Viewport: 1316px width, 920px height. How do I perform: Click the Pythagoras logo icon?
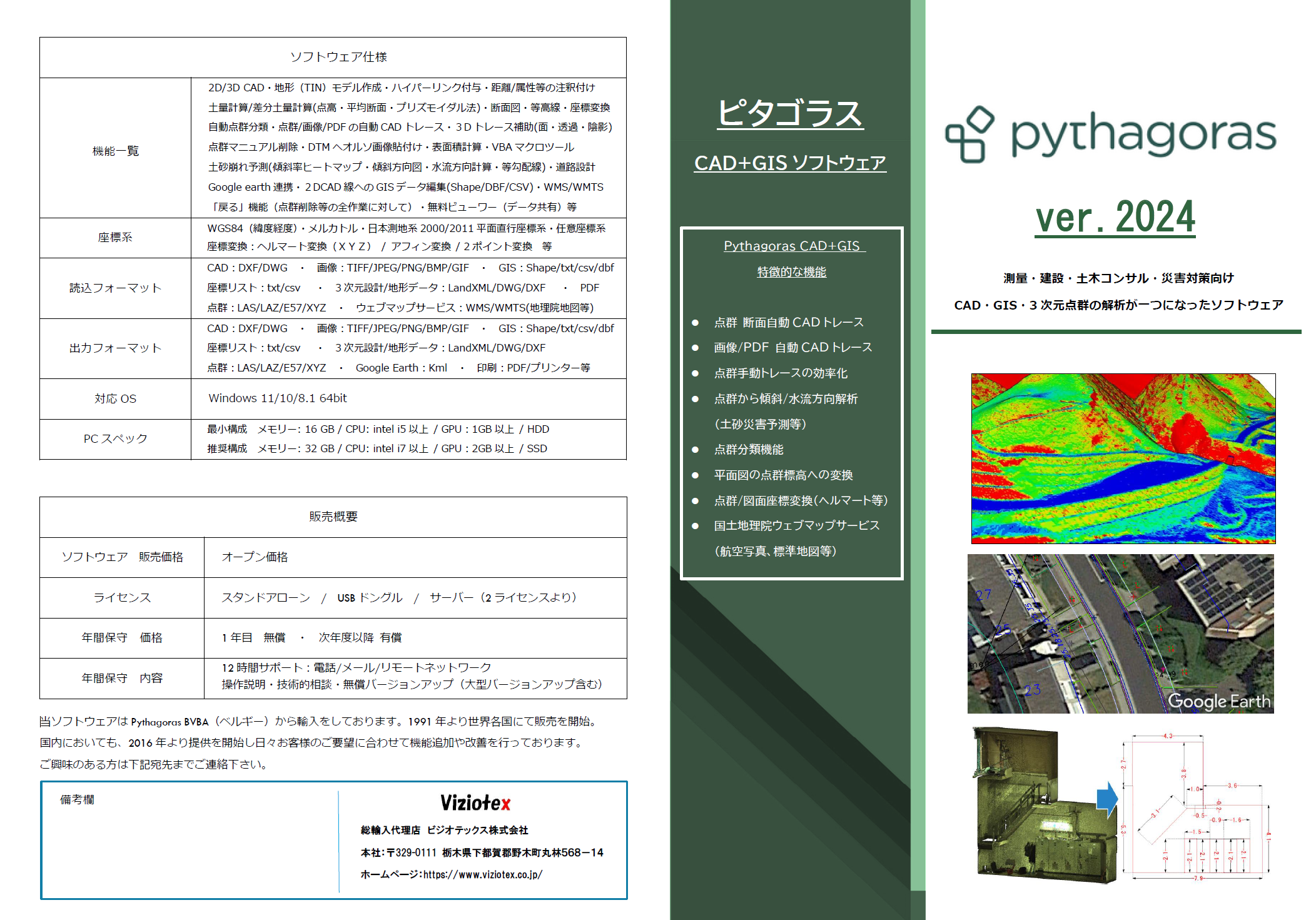(x=969, y=135)
